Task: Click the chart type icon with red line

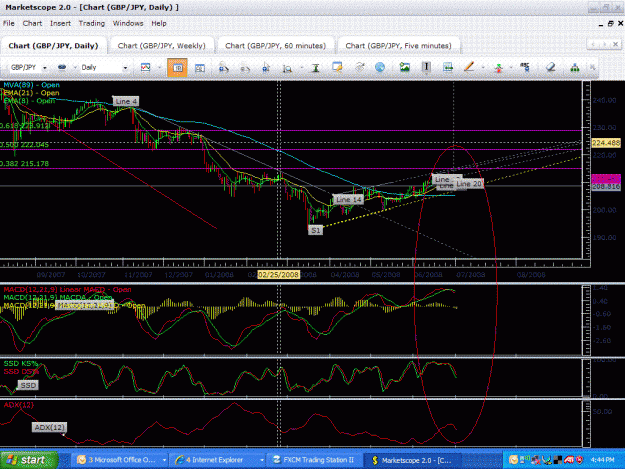Action: point(145,68)
